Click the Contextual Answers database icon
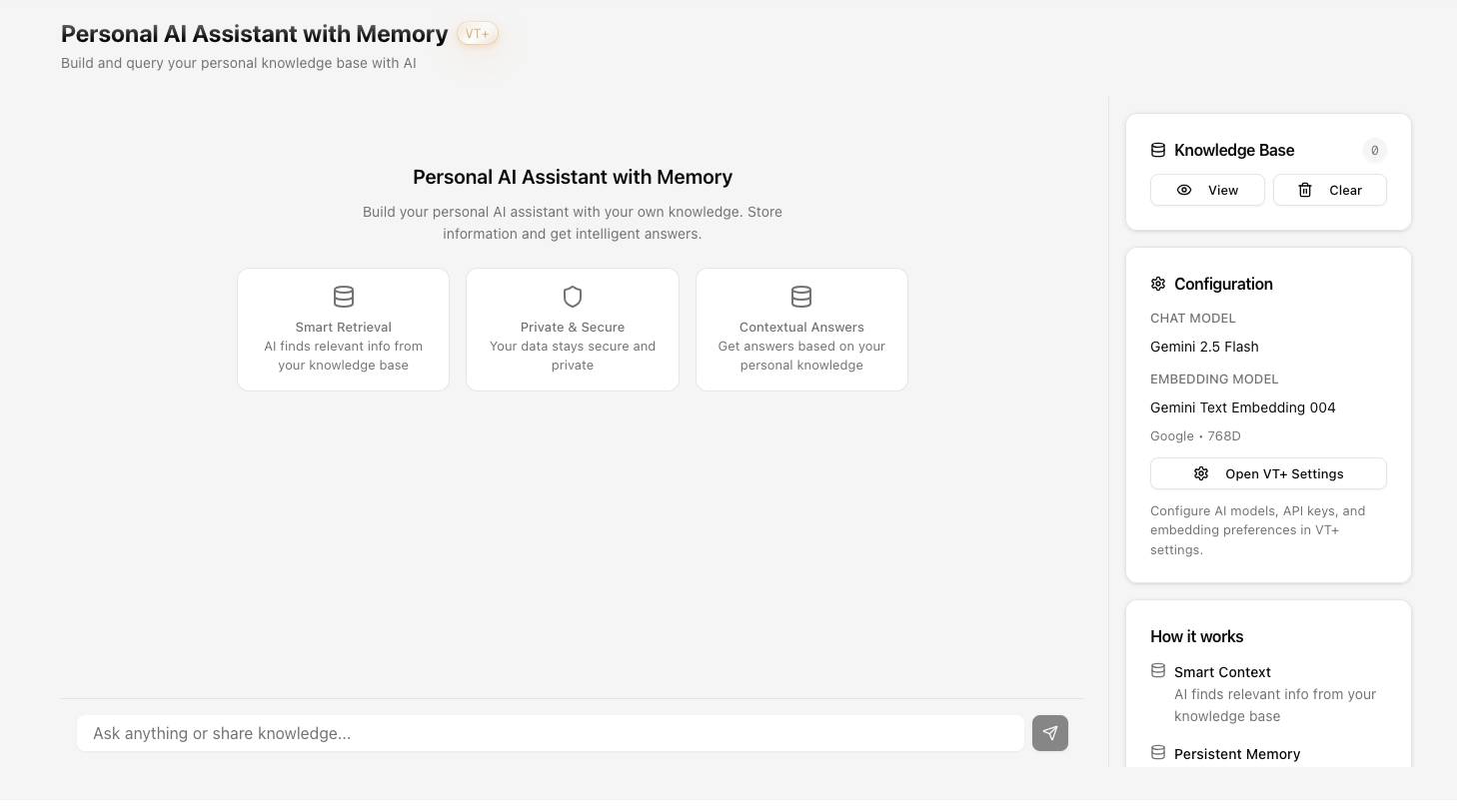Viewport: 1457px width, 812px height. click(801, 297)
